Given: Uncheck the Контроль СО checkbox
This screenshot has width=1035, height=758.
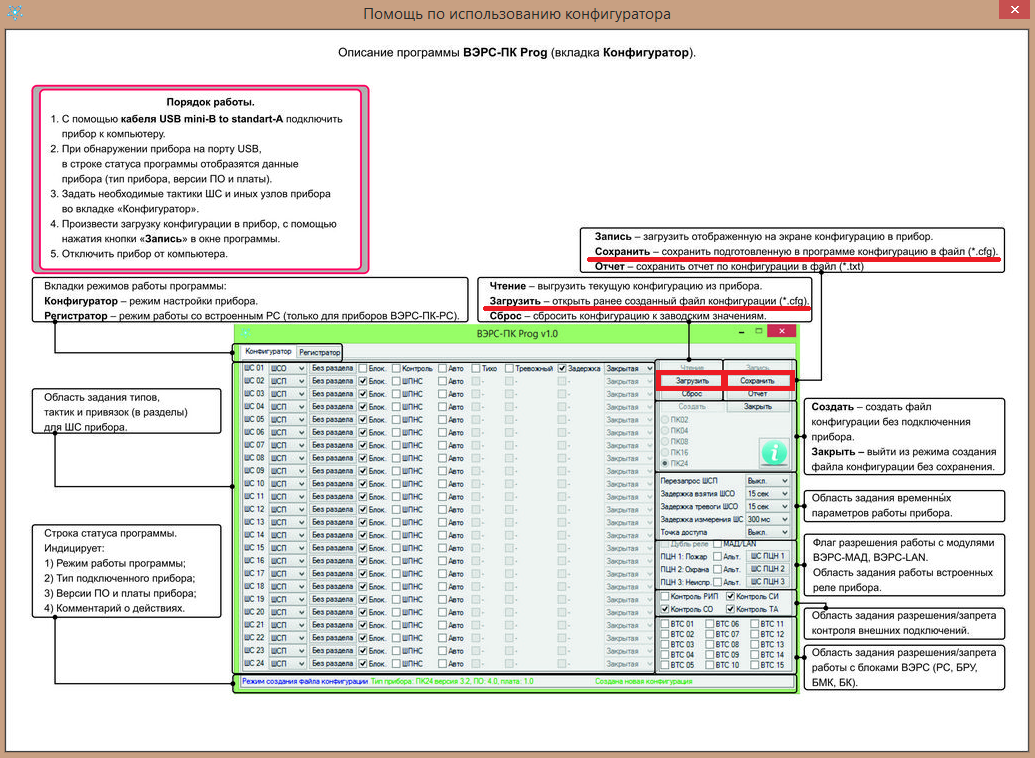Looking at the screenshot, I should click(x=665, y=609).
